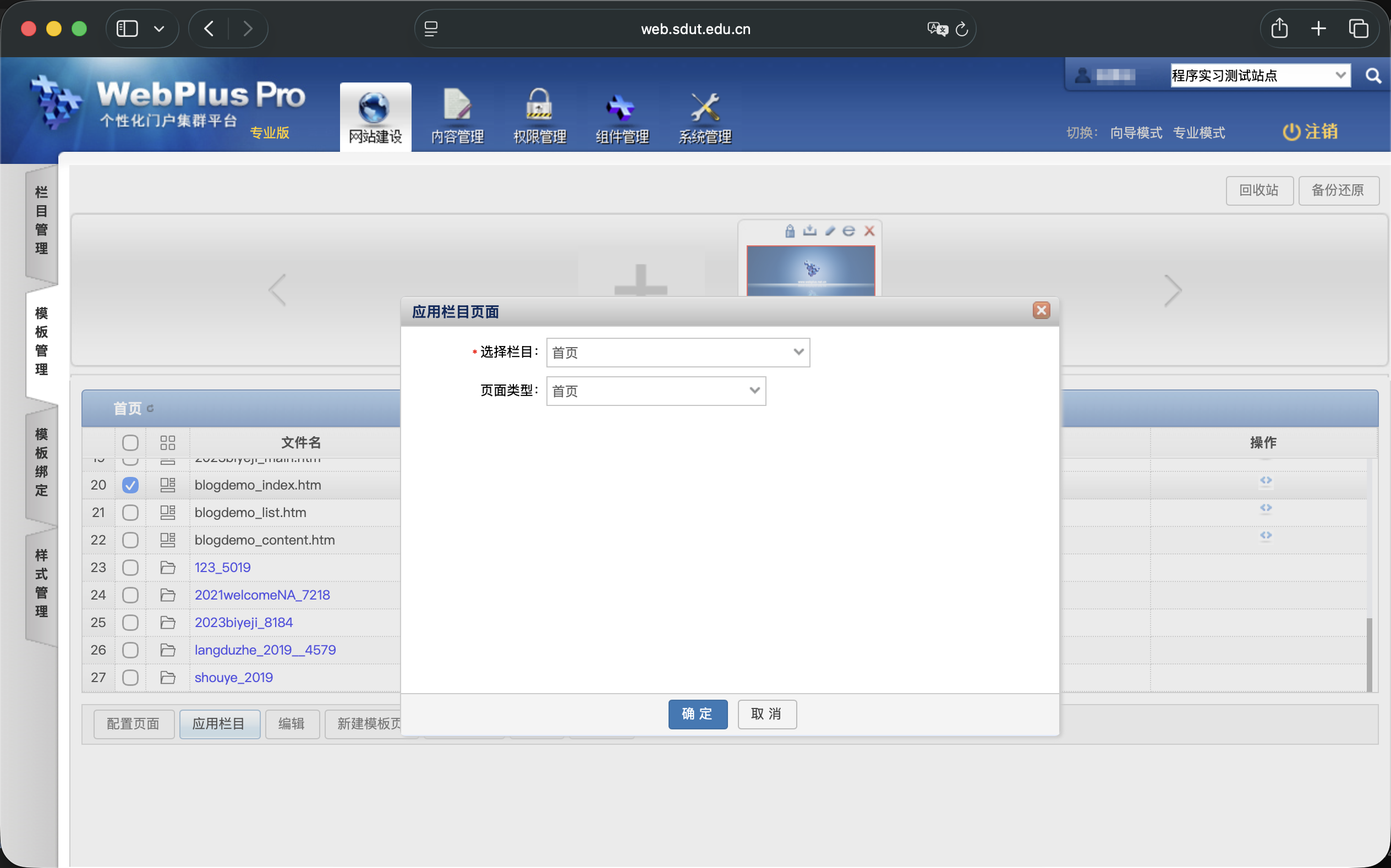This screenshot has width=1391, height=868.
Task: Open the 选择栏目 dropdown
Action: [x=798, y=352]
